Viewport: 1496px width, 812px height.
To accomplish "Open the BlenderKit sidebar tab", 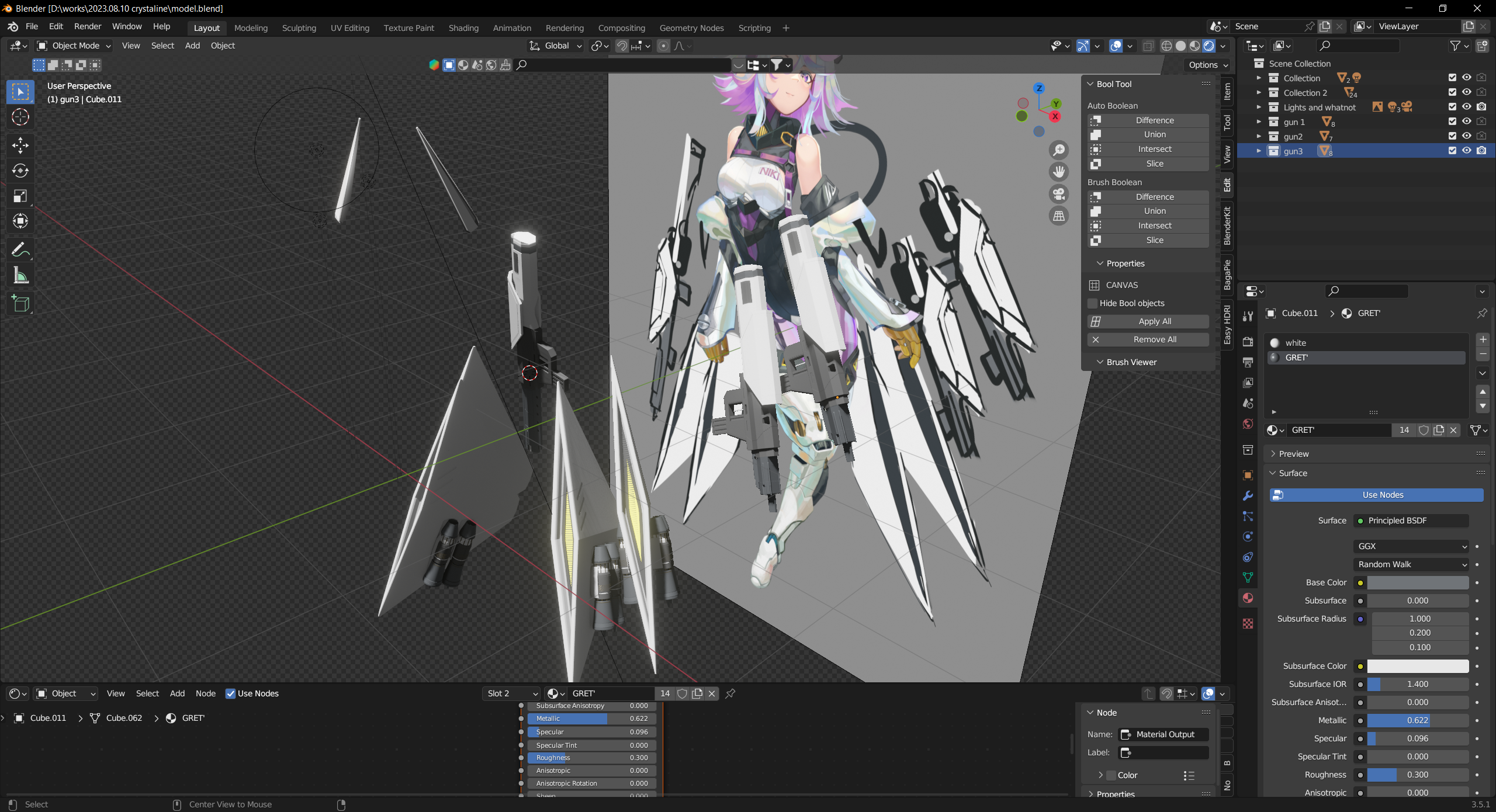I will [x=1227, y=226].
